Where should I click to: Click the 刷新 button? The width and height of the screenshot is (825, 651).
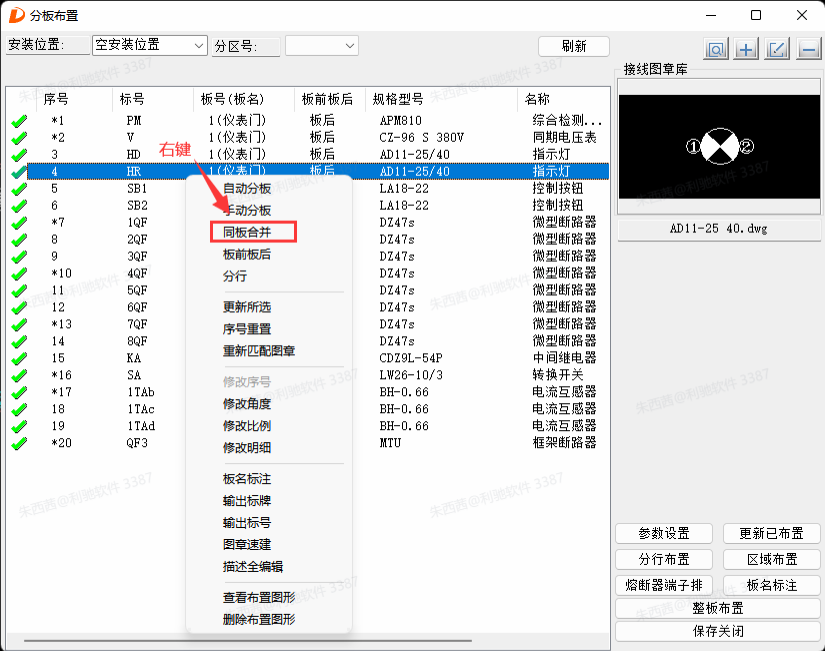pos(574,46)
